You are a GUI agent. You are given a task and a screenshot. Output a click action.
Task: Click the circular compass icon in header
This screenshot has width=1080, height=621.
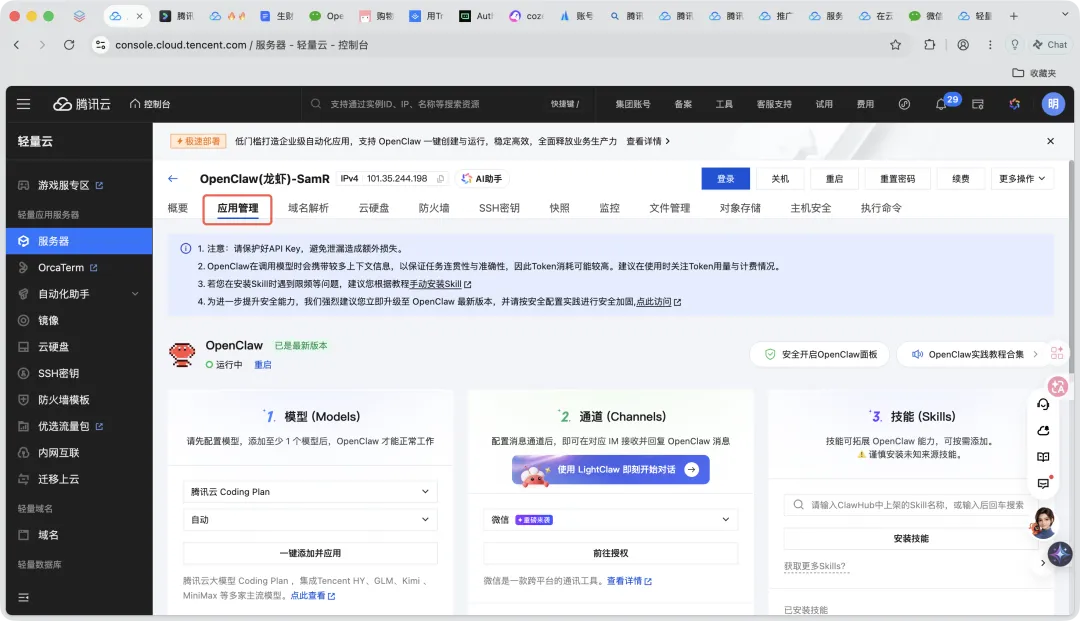point(904,104)
